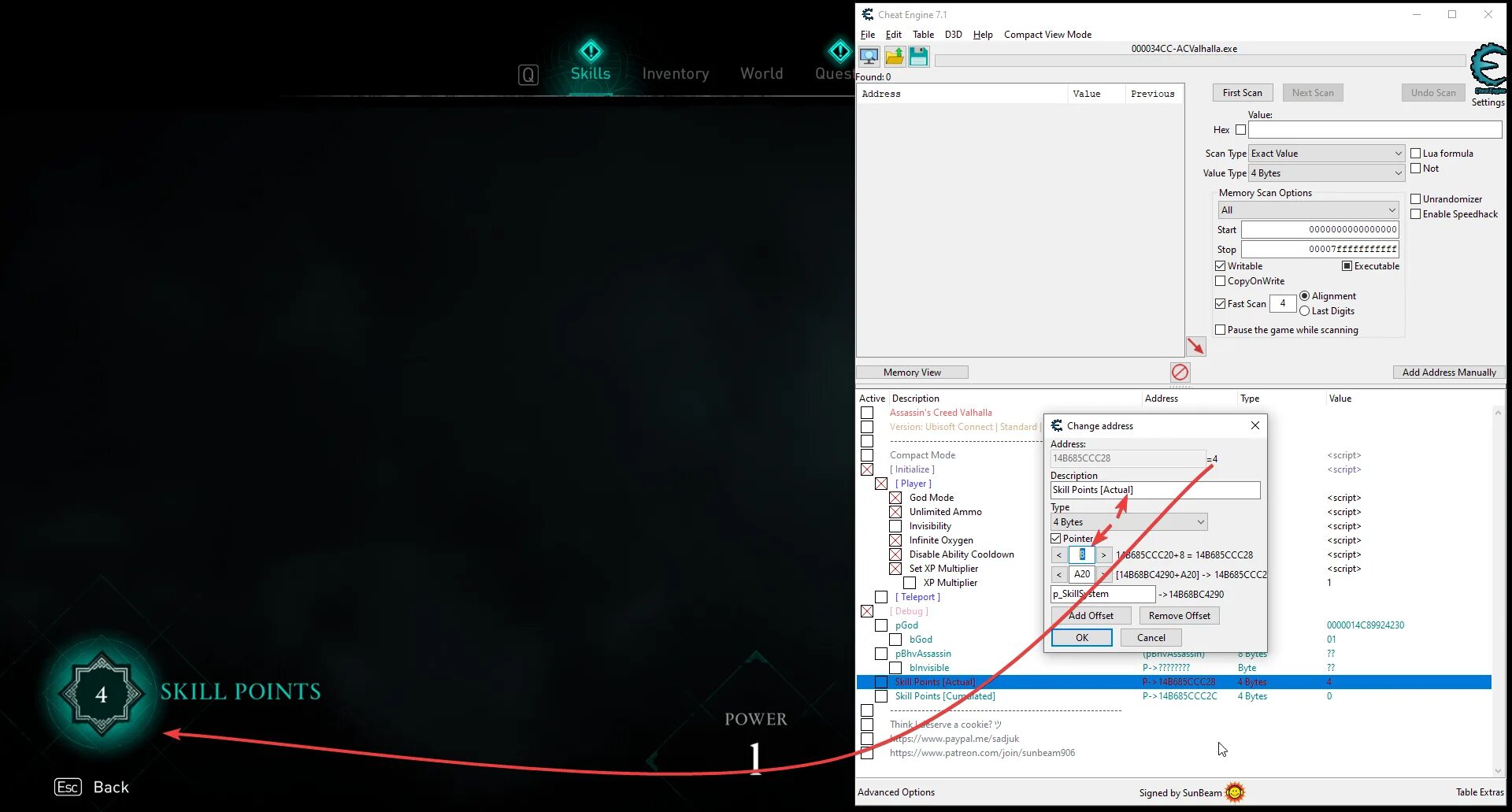Click the floppy disk save table icon
This screenshot has width=1512, height=812.
tap(918, 57)
